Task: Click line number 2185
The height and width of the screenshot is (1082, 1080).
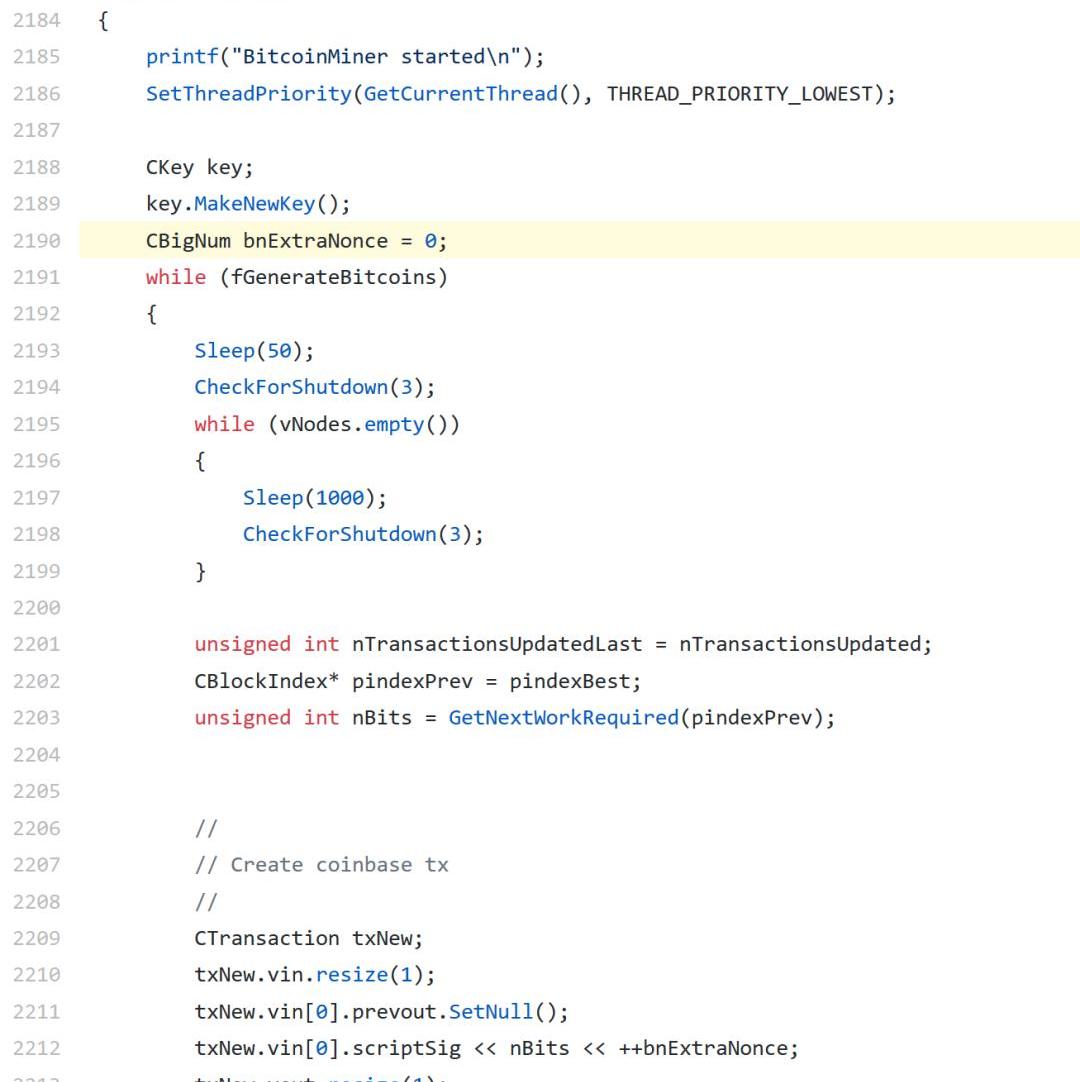Action: tap(36, 57)
